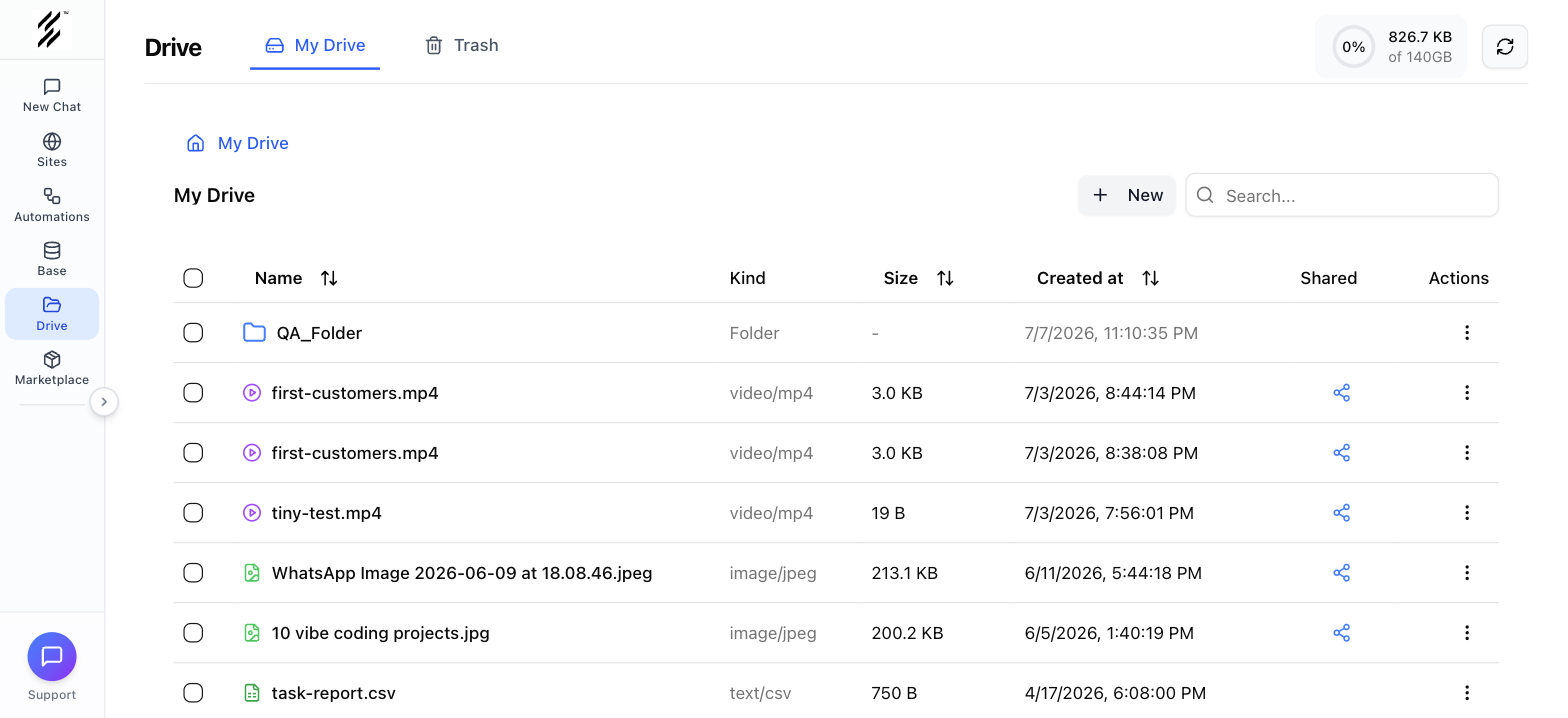The height and width of the screenshot is (718, 1568).
Task: Open Marketplace in sidebar
Action: point(52,368)
